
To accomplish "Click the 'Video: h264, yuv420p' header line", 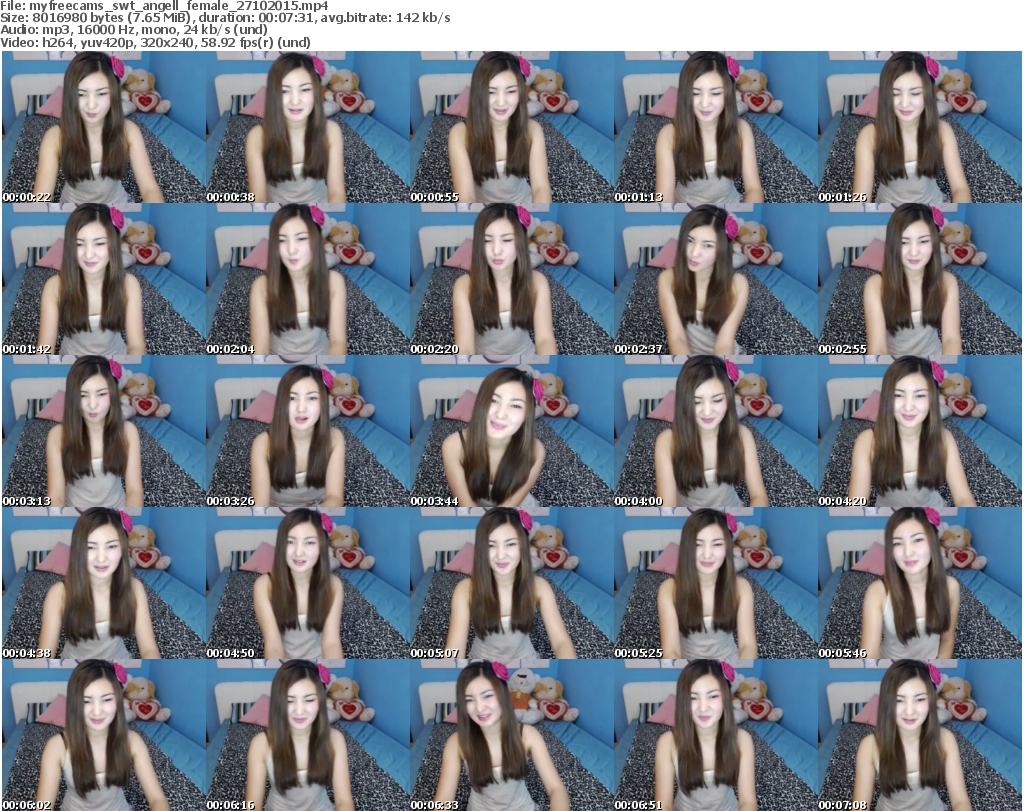I will tap(155, 42).
